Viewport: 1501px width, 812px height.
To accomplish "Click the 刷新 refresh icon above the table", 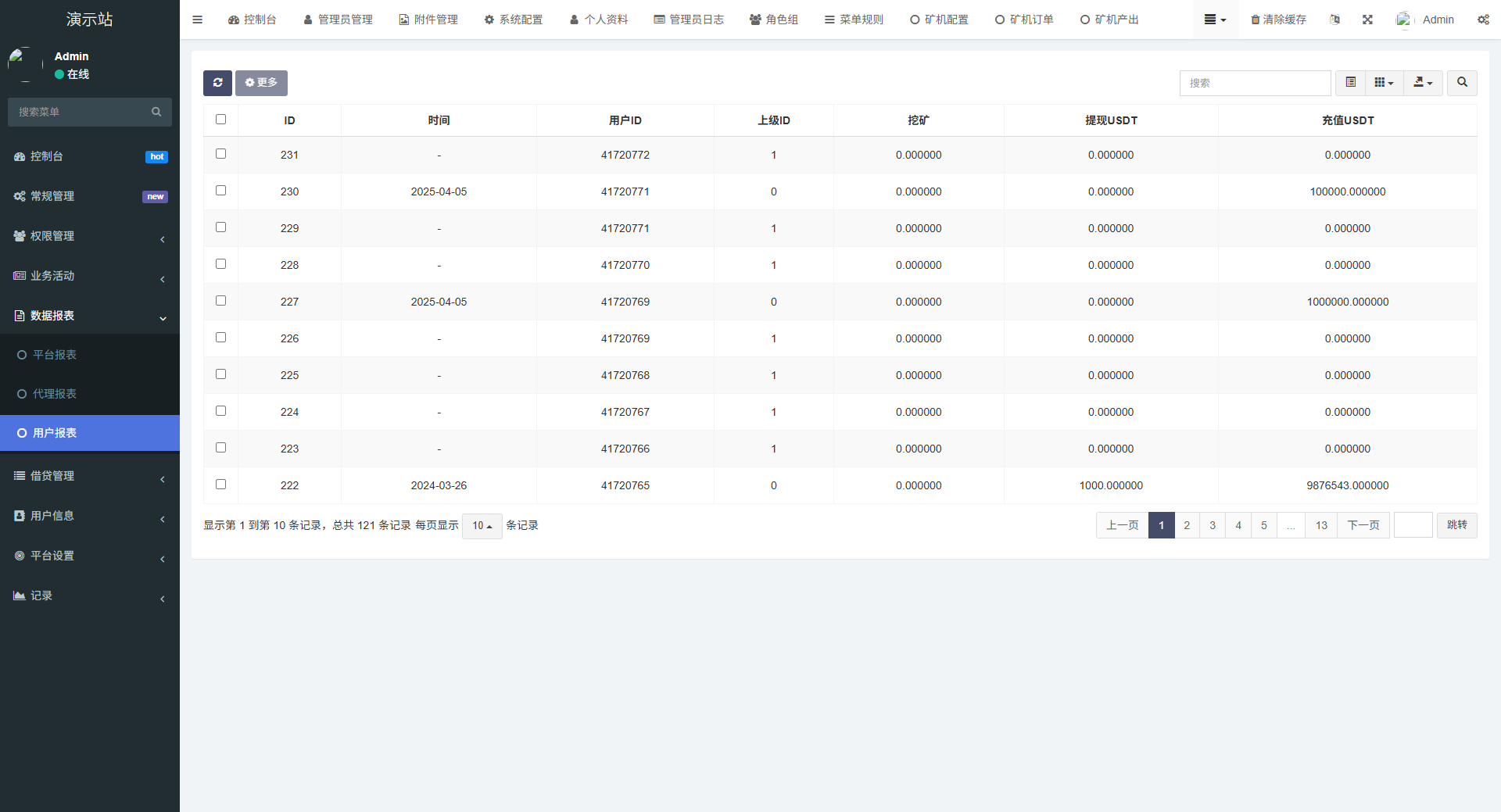I will tap(217, 83).
